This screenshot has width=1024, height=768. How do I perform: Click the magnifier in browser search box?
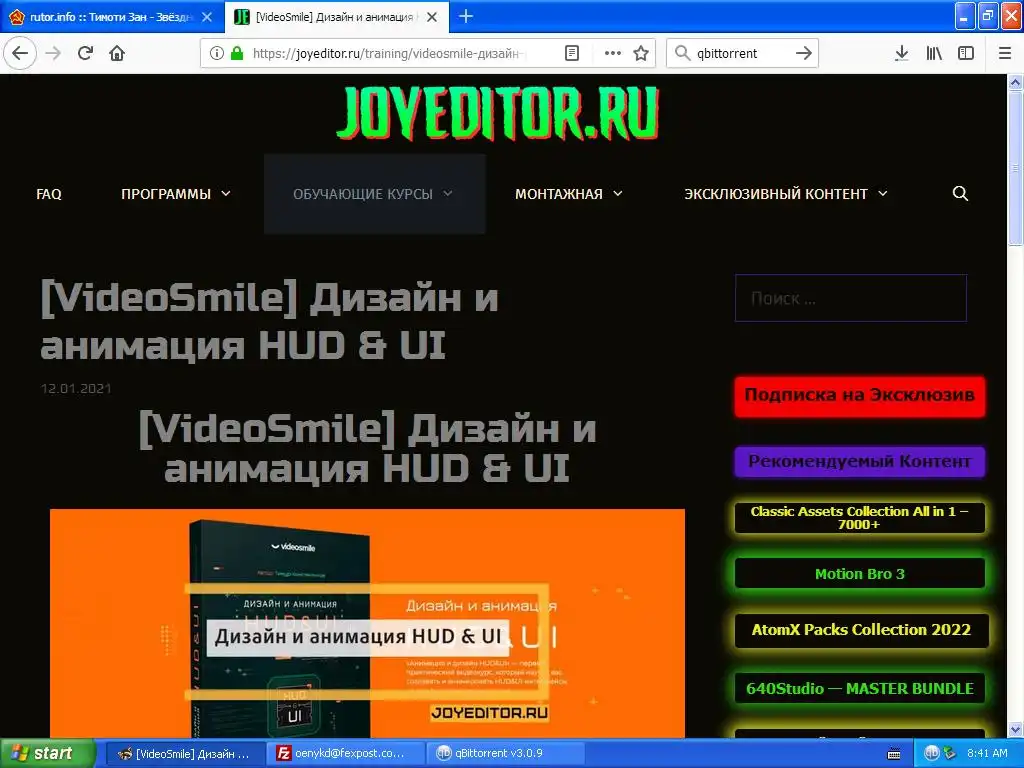(682, 53)
